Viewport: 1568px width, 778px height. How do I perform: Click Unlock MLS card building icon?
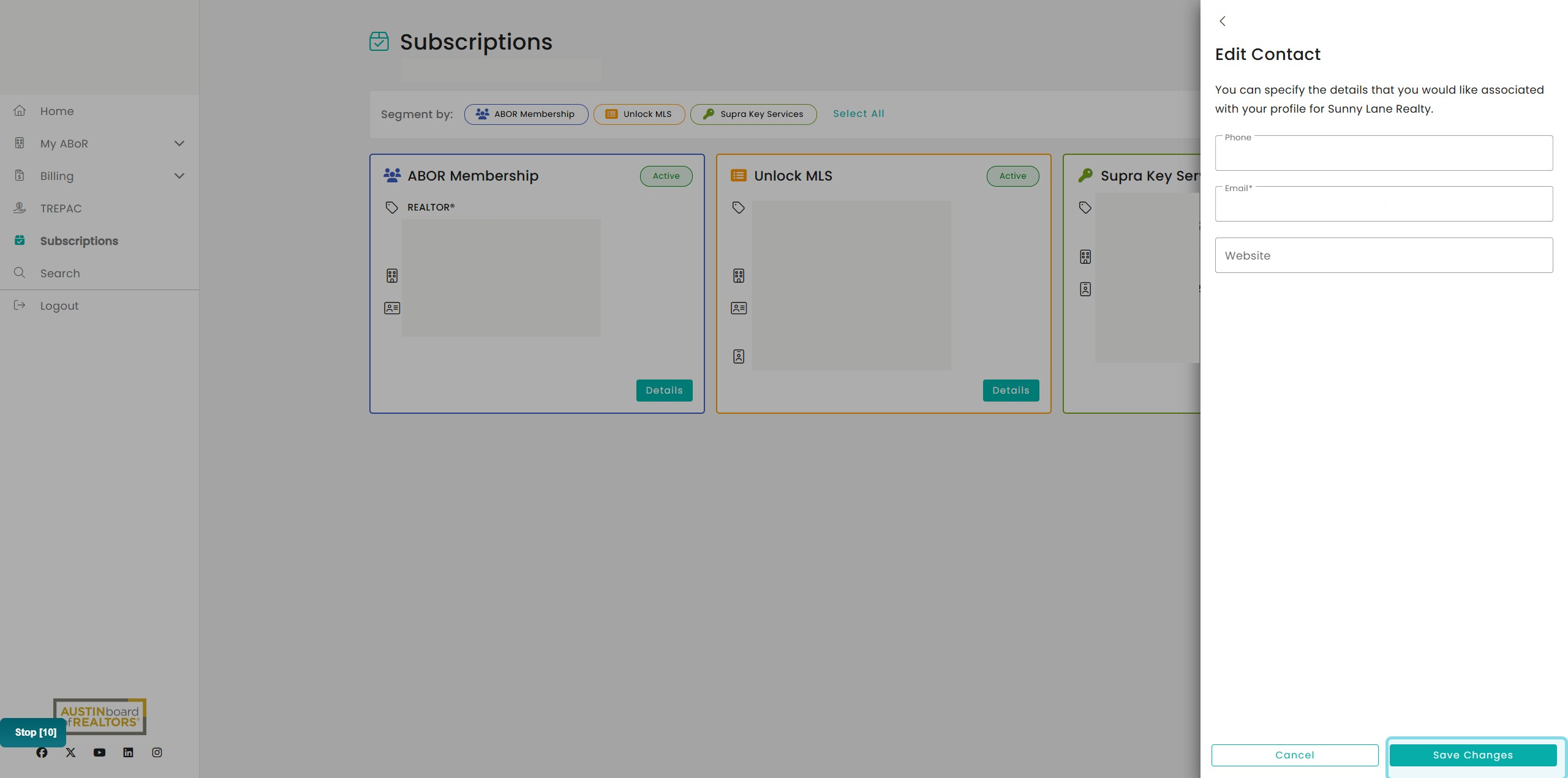(x=739, y=276)
